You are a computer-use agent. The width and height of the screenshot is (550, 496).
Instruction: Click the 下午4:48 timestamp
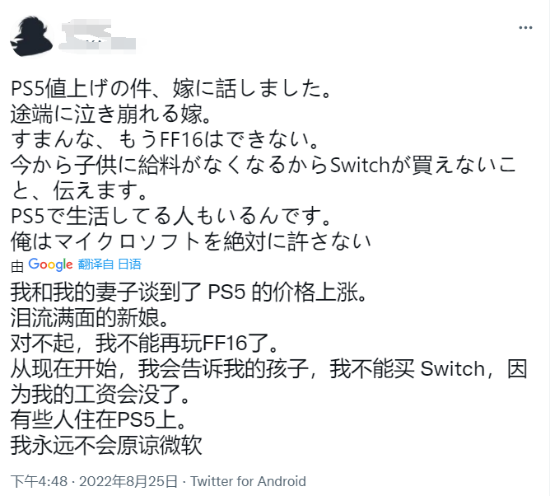(x=39, y=481)
